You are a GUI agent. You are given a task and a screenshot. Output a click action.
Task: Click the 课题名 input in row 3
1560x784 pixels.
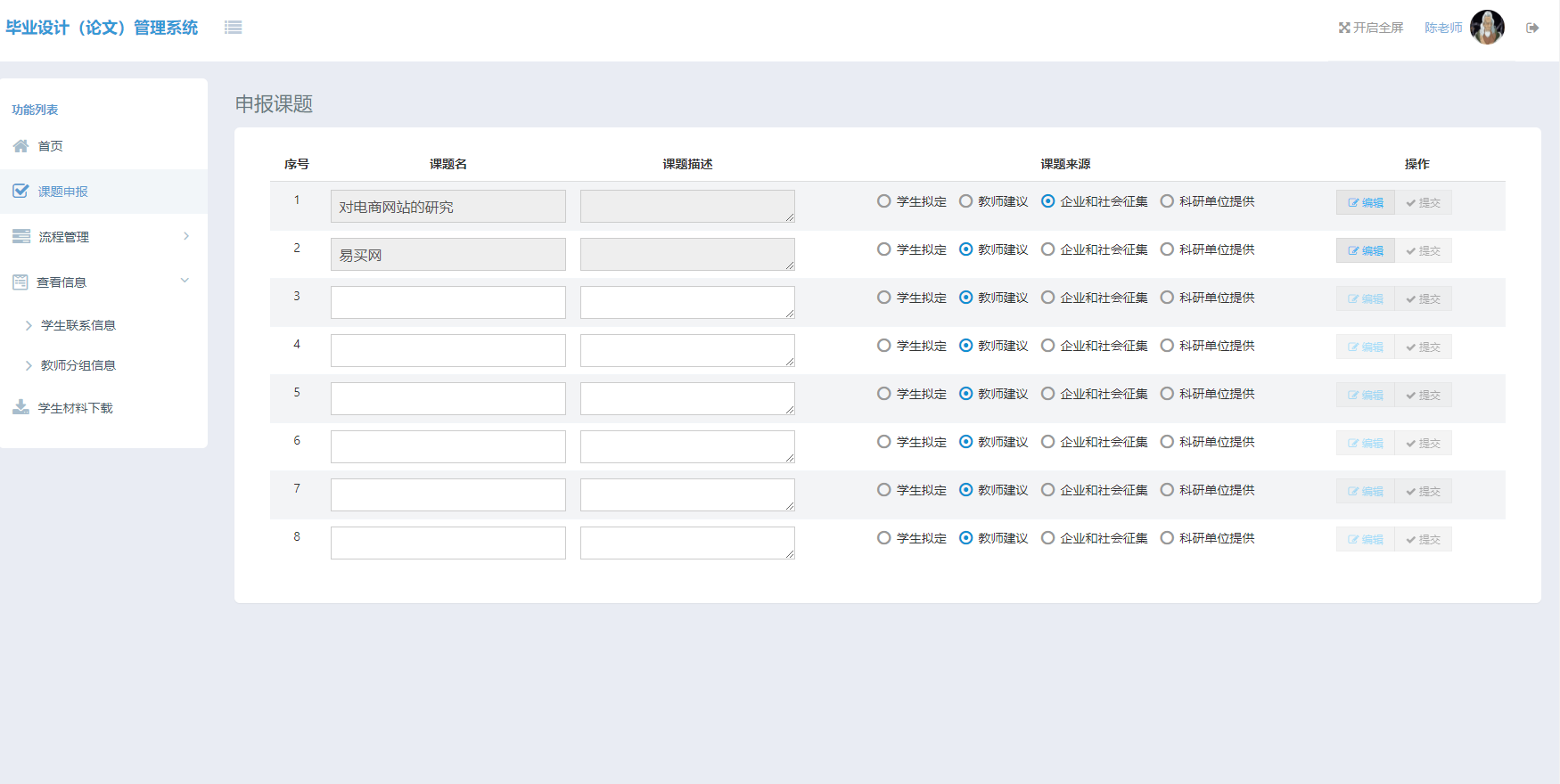tap(447, 302)
